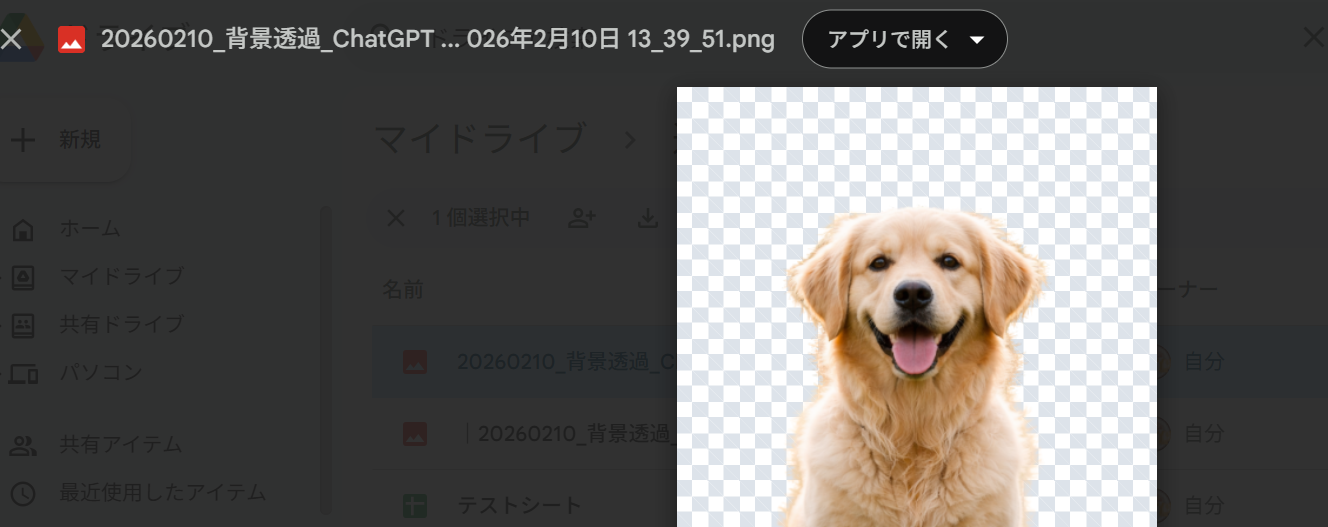Click the green spreadsheet icon of テストシート
Image resolution: width=1328 pixels, height=527 pixels.
click(x=415, y=505)
